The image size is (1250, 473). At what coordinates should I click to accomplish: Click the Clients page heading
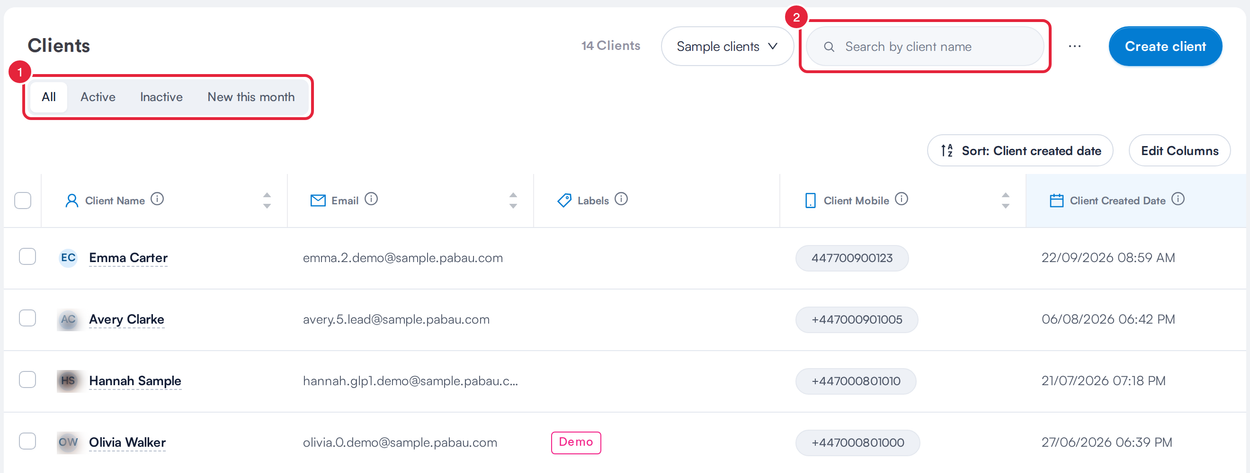pyautogui.click(x=59, y=46)
